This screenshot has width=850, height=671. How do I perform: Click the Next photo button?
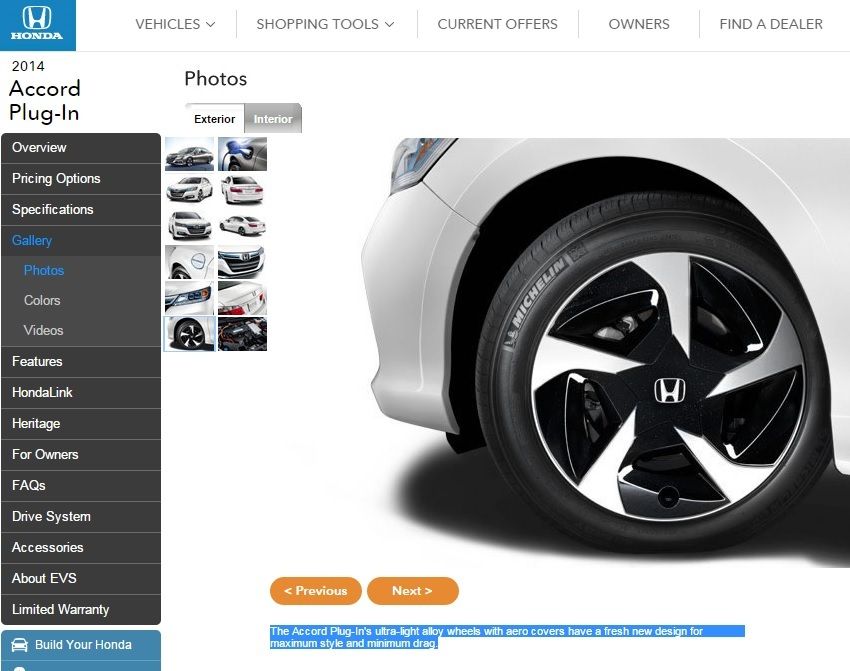coord(412,591)
